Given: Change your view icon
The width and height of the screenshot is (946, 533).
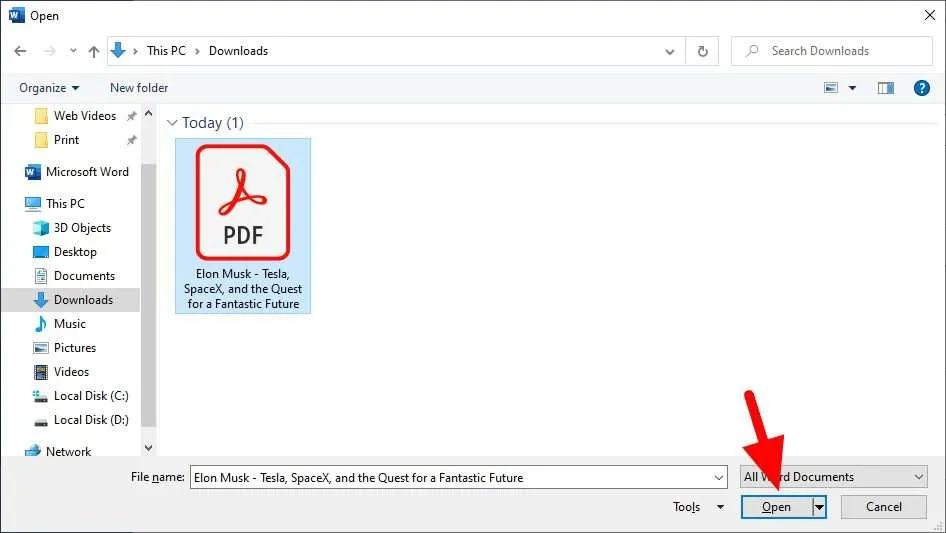Looking at the screenshot, I should click(x=831, y=88).
